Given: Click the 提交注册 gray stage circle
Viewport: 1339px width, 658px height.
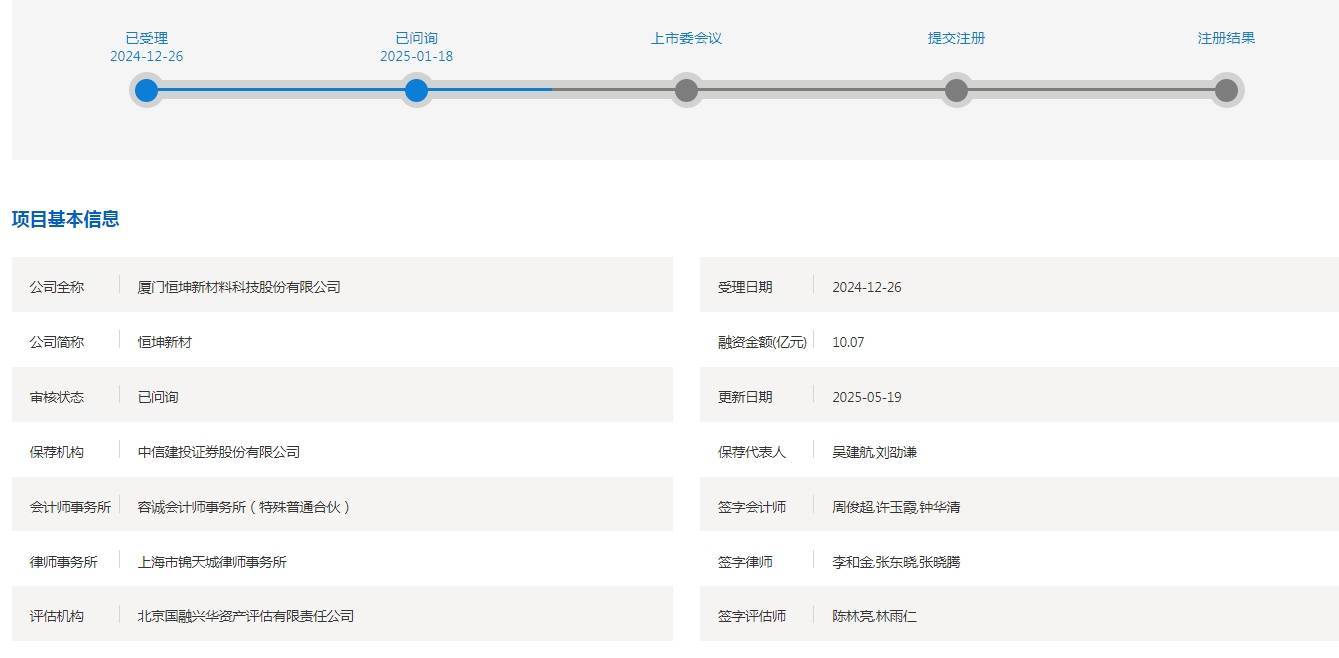Looking at the screenshot, I should 956,90.
